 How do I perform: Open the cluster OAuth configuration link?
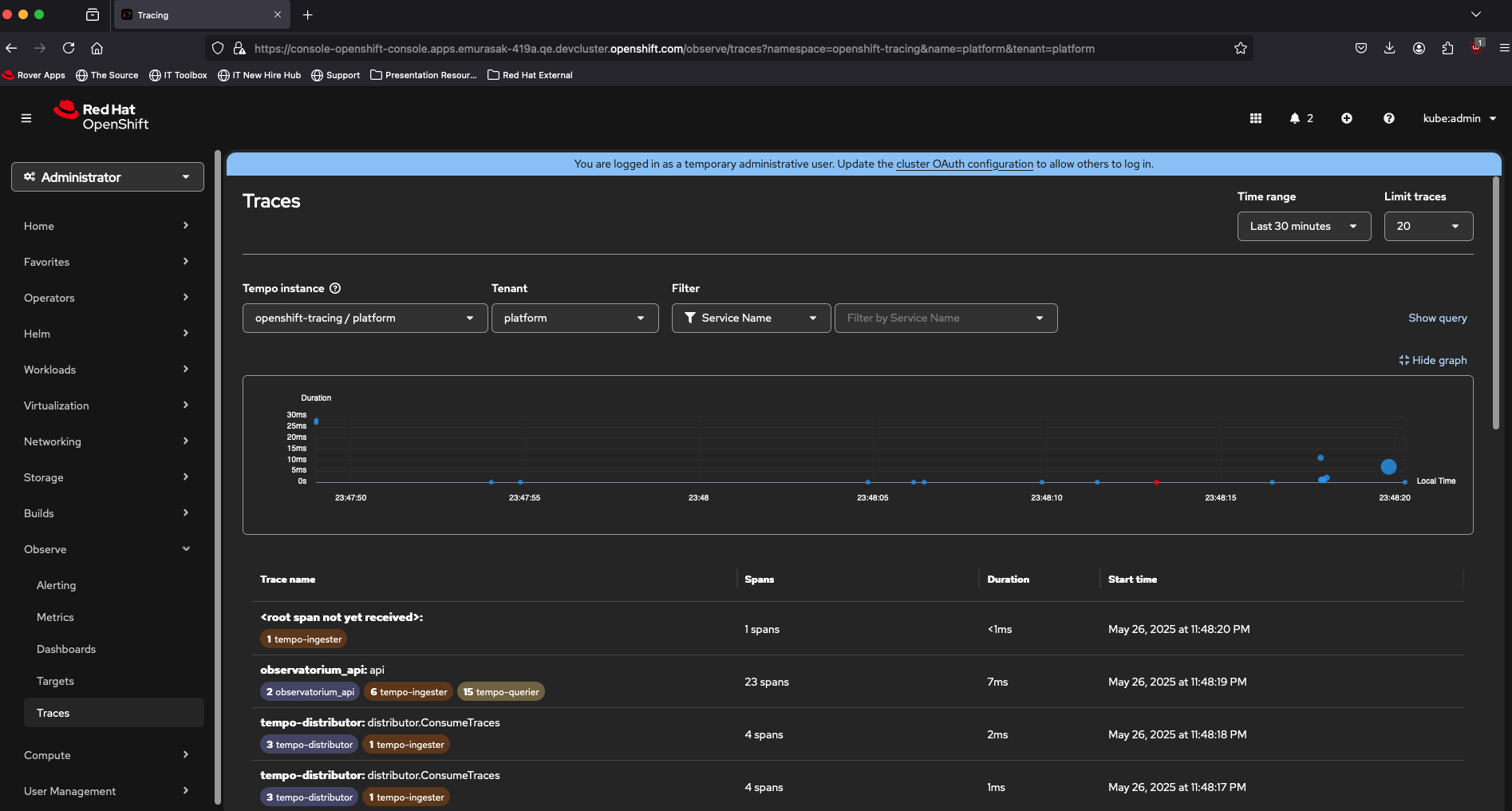pos(964,164)
